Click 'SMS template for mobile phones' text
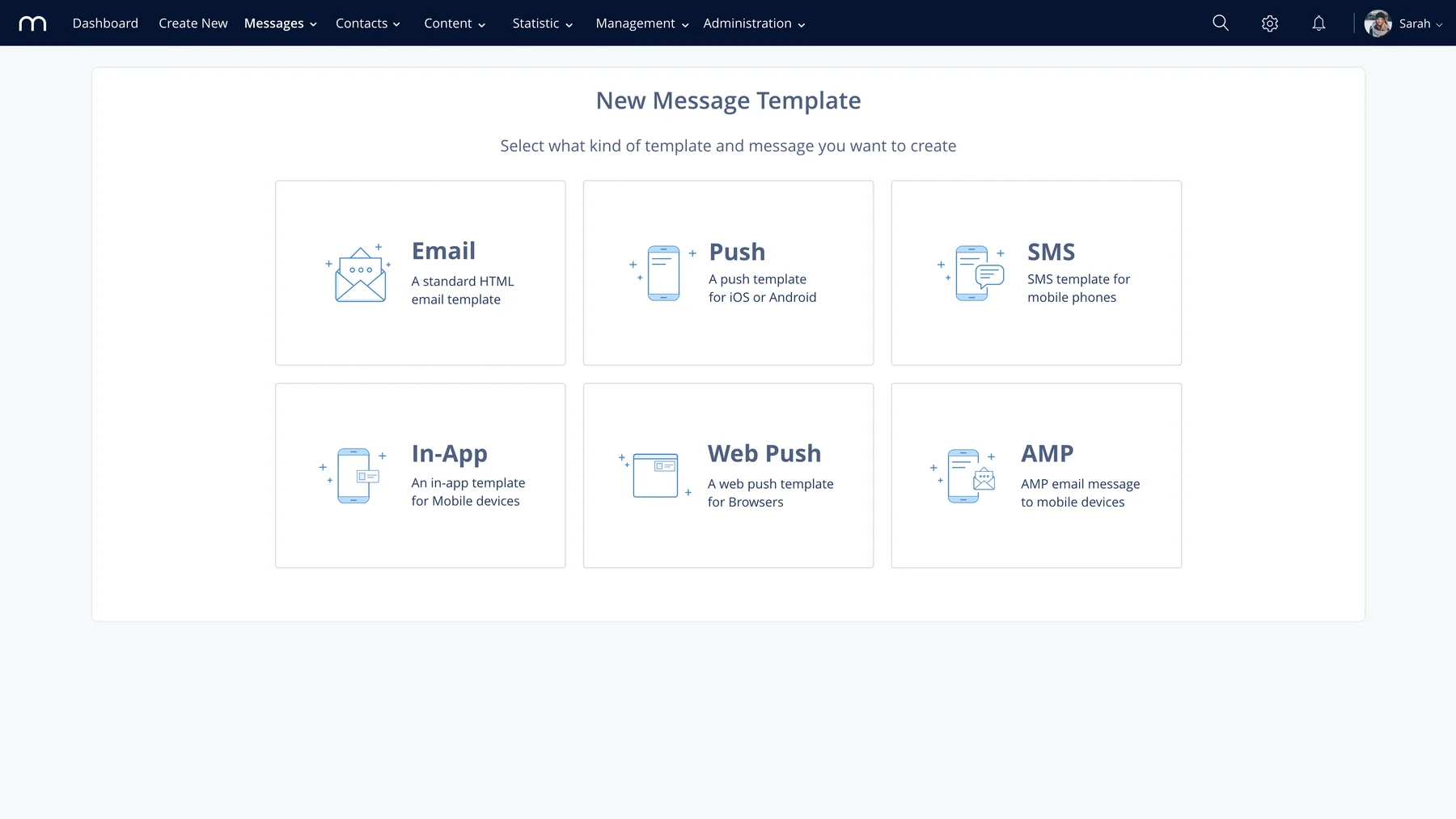Image resolution: width=1456 pixels, height=819 pixels. [x=1079, y=288]
